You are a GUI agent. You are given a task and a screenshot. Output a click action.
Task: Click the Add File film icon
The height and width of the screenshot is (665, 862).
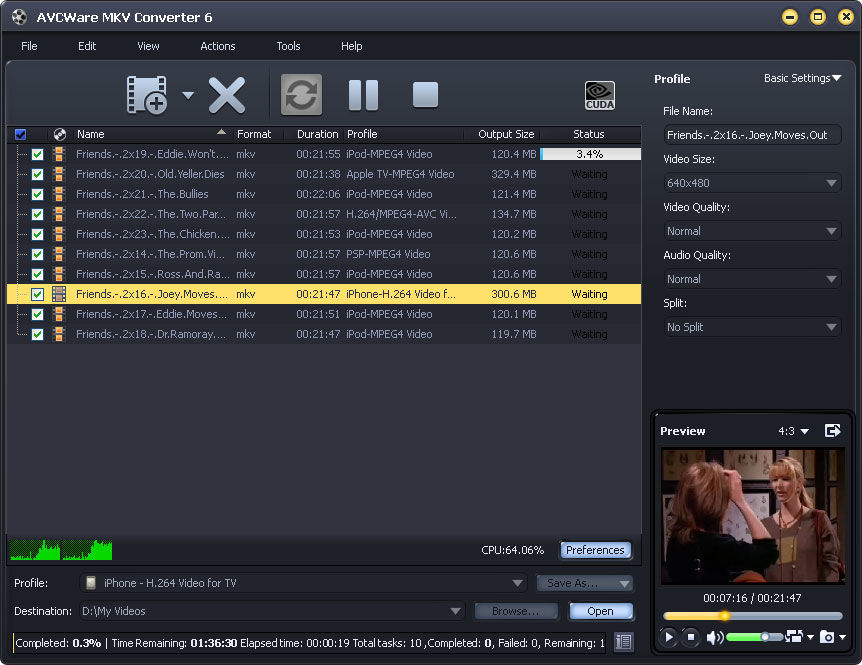pos(147,95)
